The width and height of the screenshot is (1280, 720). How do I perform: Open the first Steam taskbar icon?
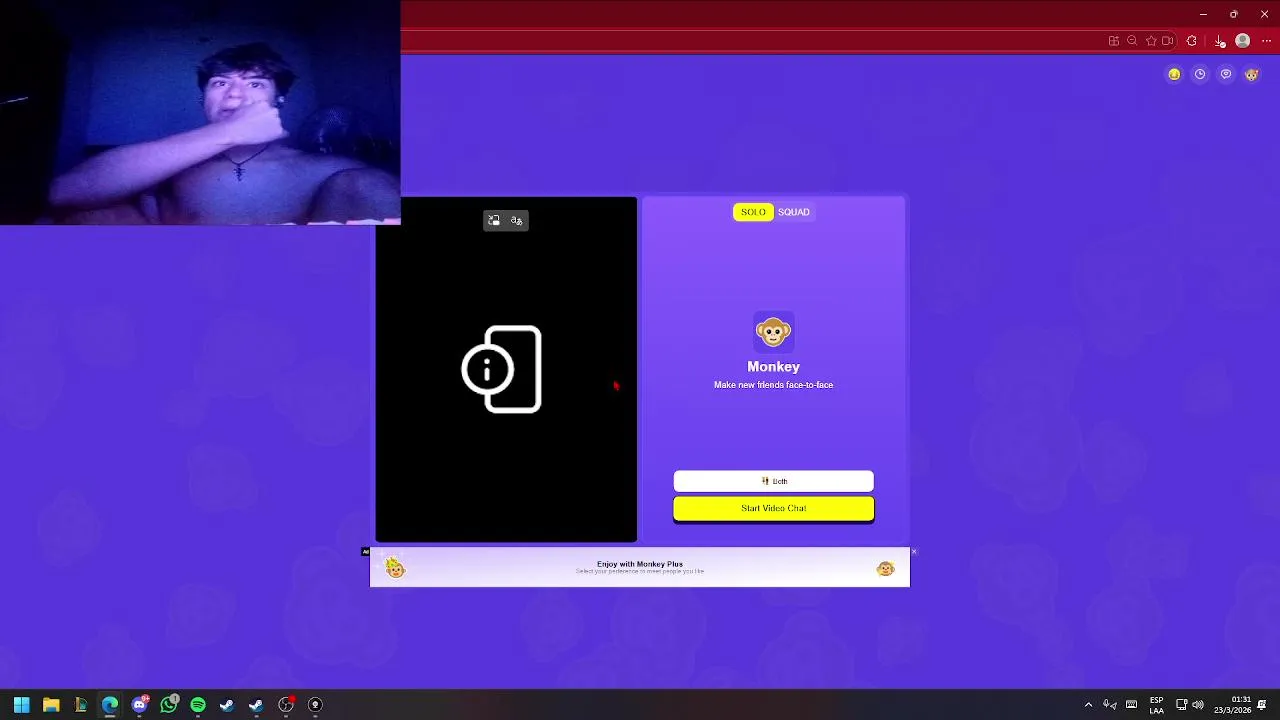[x=227, y=705]
